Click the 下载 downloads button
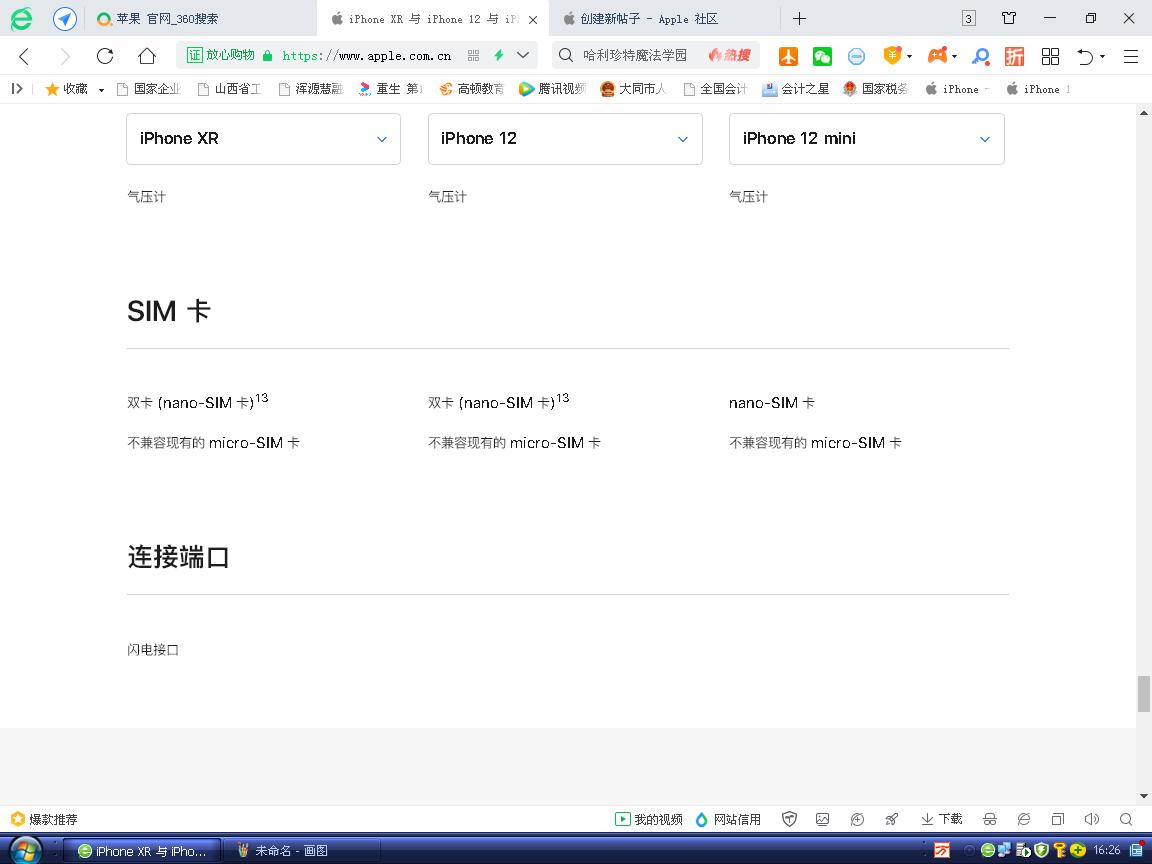Screen dimensions: 1152x864 tap(941, 819)
